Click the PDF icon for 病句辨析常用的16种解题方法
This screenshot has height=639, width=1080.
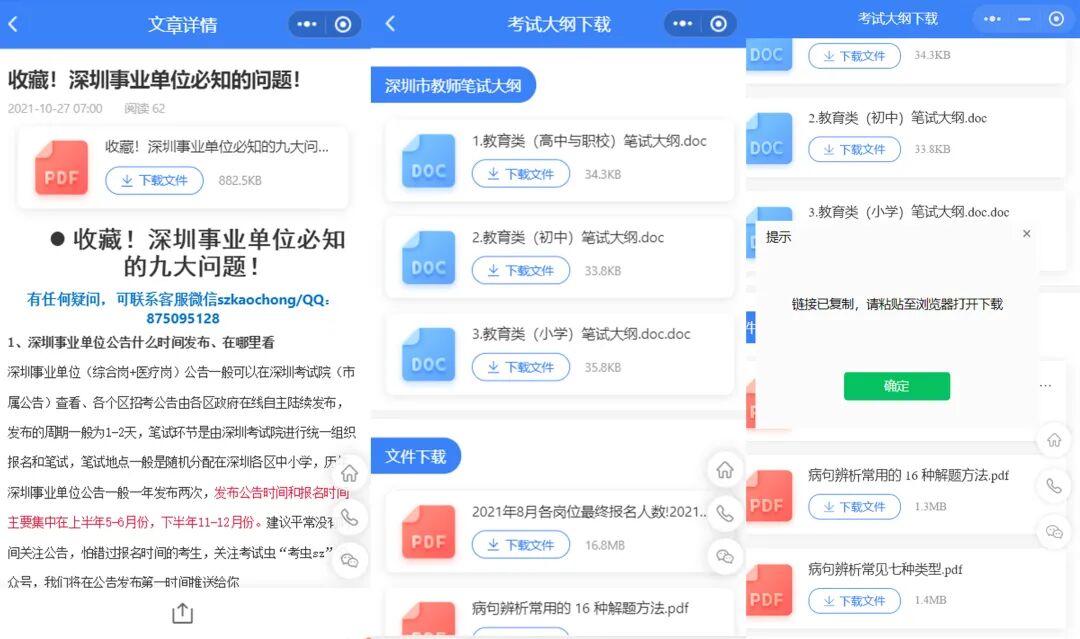(x=768, y=493)
